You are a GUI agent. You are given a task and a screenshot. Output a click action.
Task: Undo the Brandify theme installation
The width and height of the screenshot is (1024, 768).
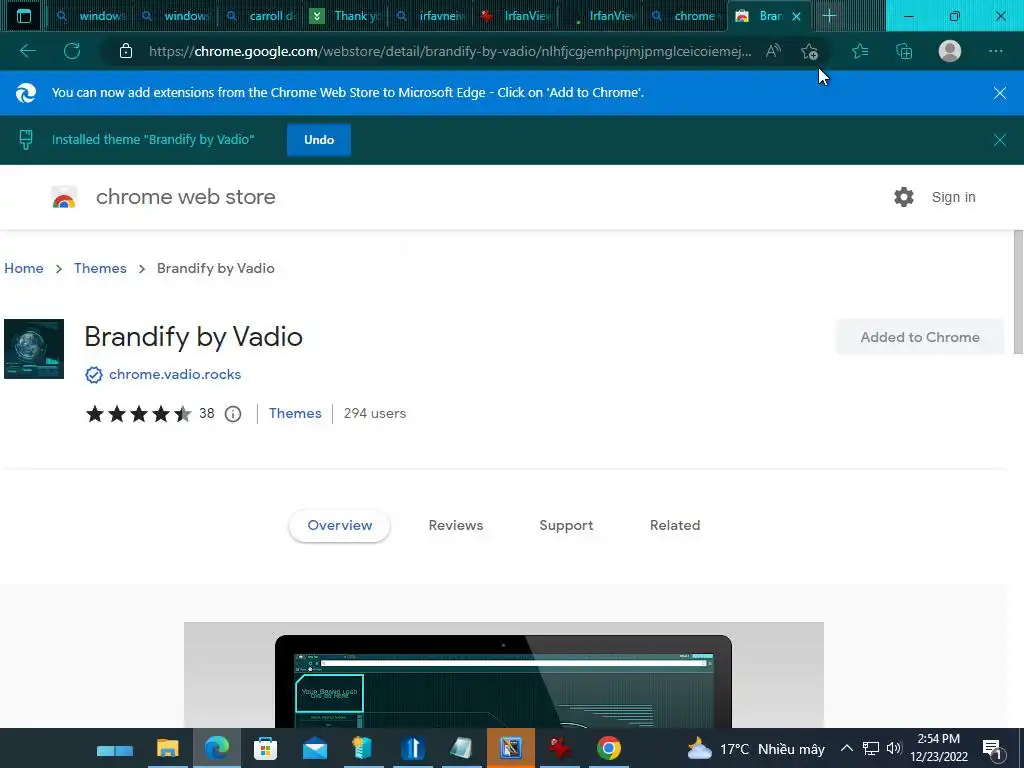319,140
